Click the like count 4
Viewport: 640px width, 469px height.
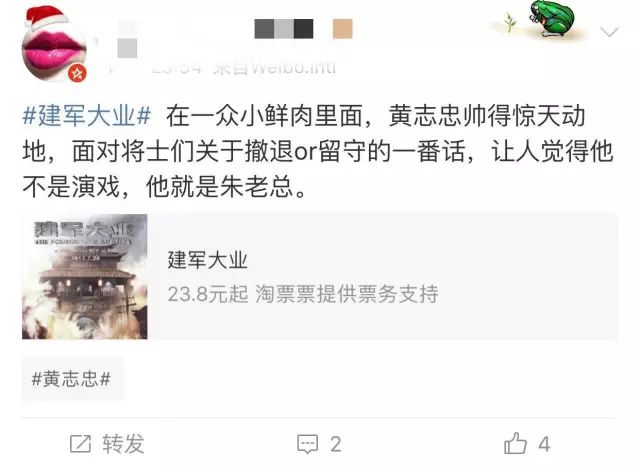point(544,444)
